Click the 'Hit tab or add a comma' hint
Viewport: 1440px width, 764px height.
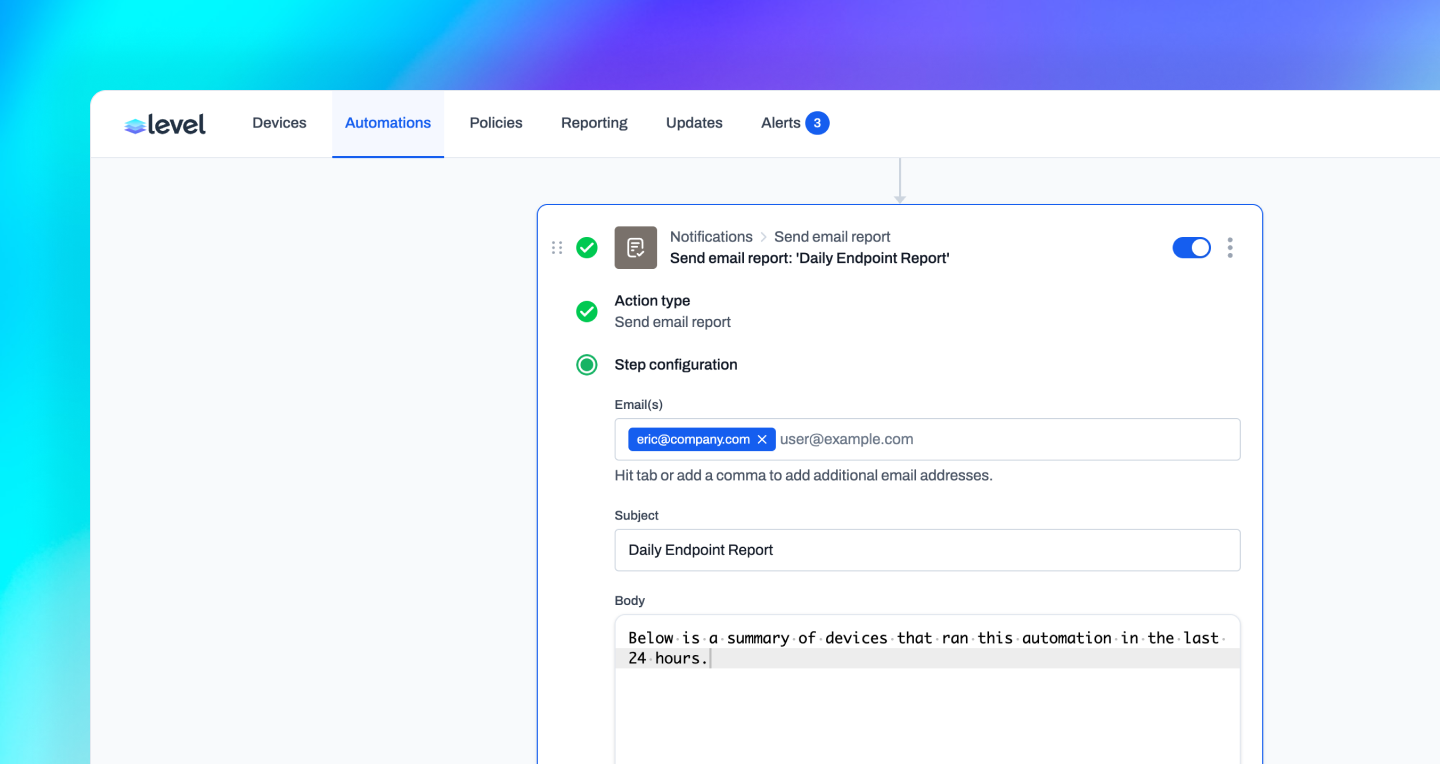(804, 476)
